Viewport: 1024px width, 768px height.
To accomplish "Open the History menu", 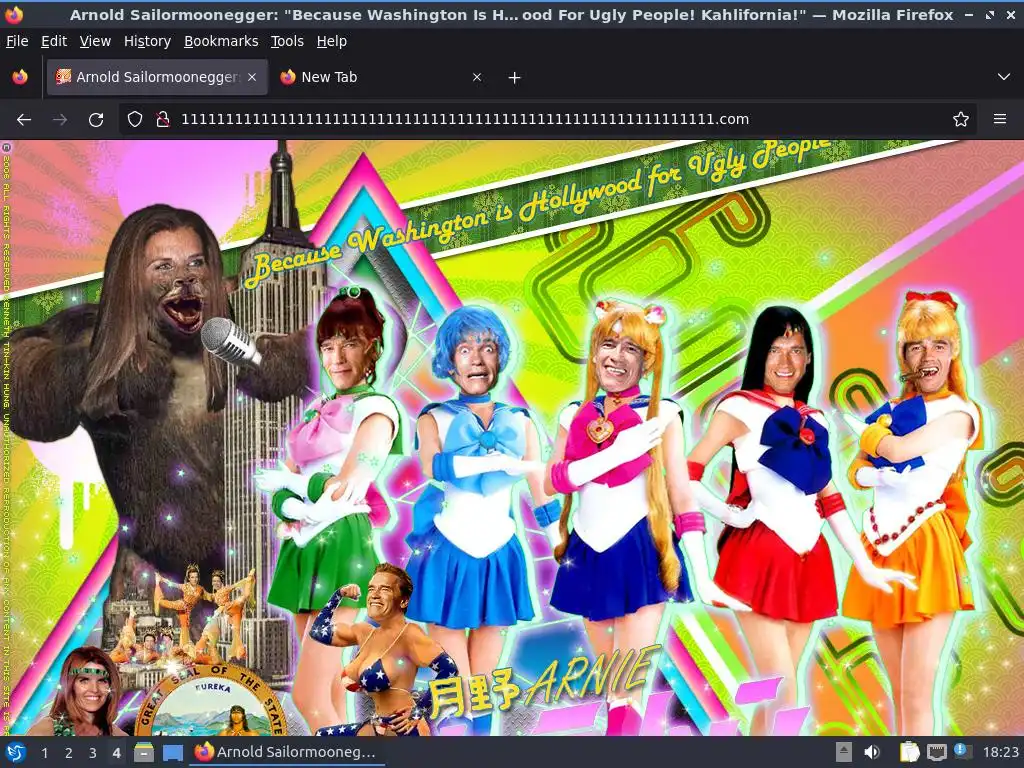I will (147, 41).
